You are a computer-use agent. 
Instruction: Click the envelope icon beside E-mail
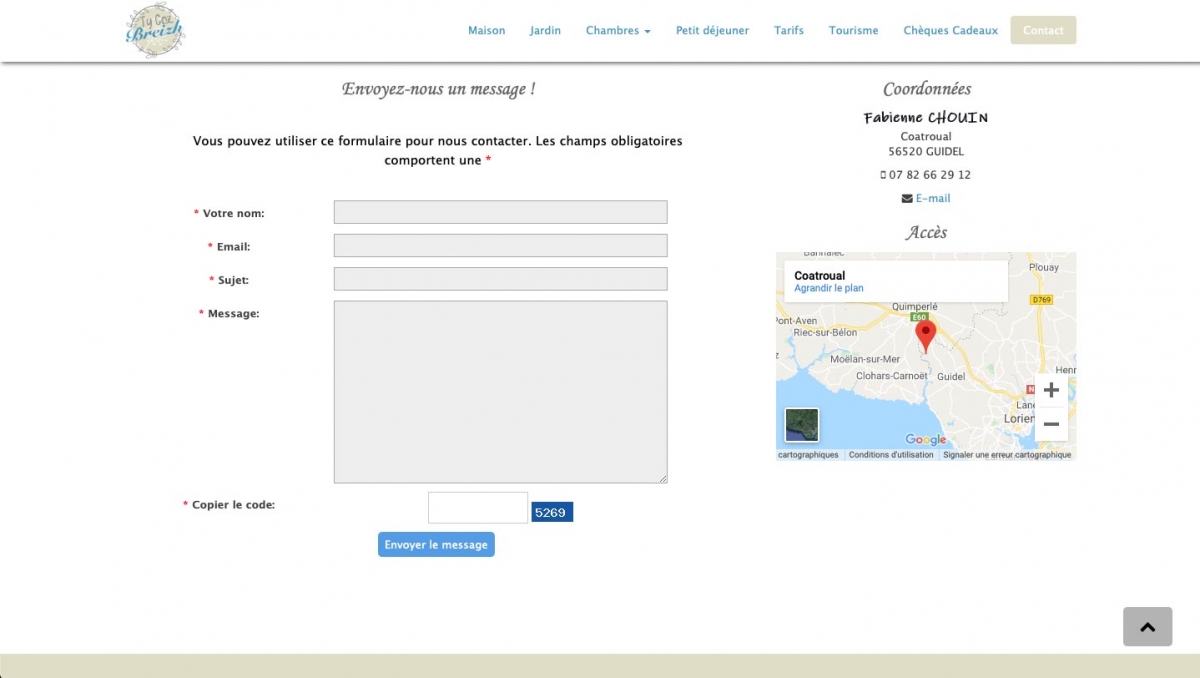tap(907, 198)
